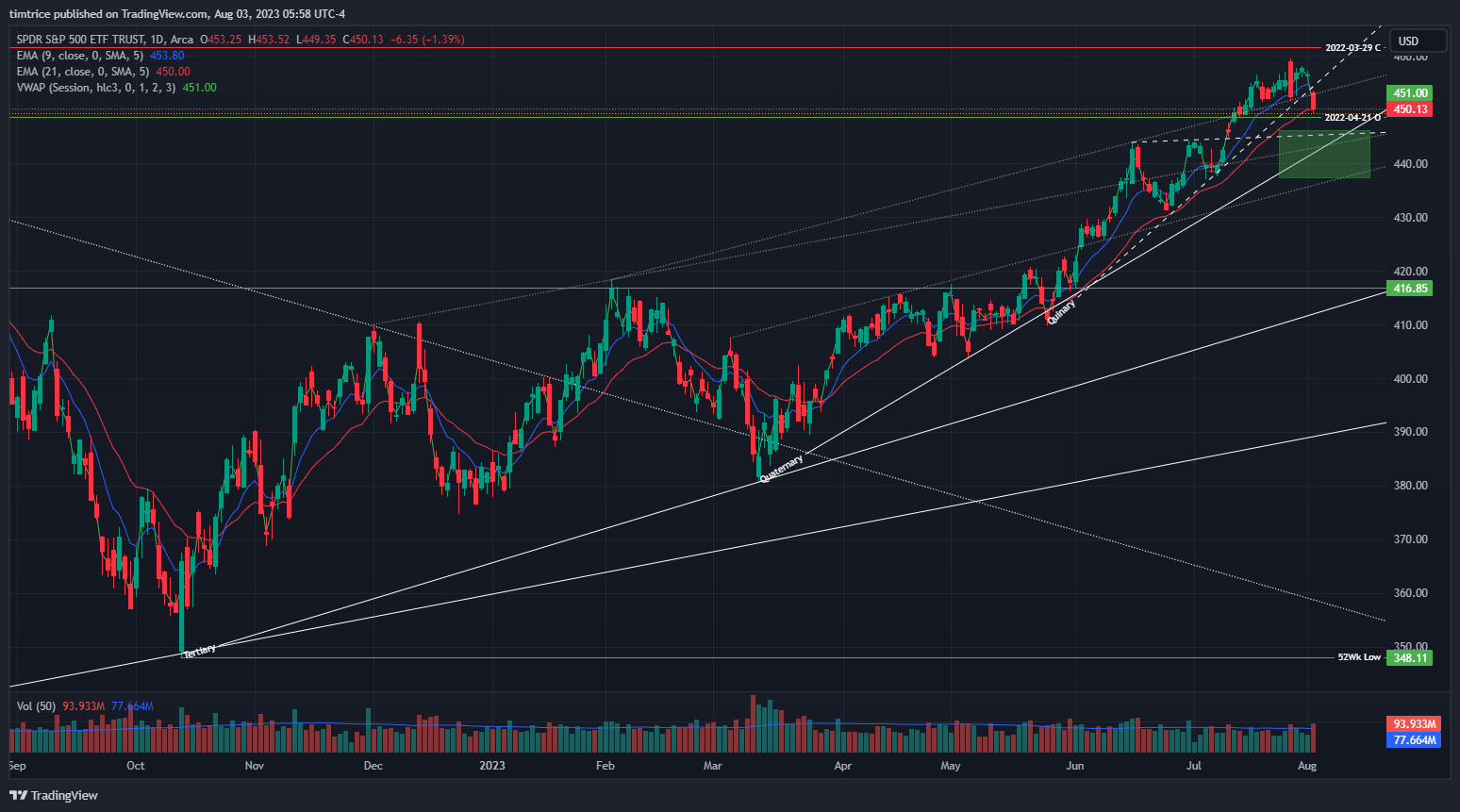Click the TradingView logo

pyautogui.click(x=54, y=795)
